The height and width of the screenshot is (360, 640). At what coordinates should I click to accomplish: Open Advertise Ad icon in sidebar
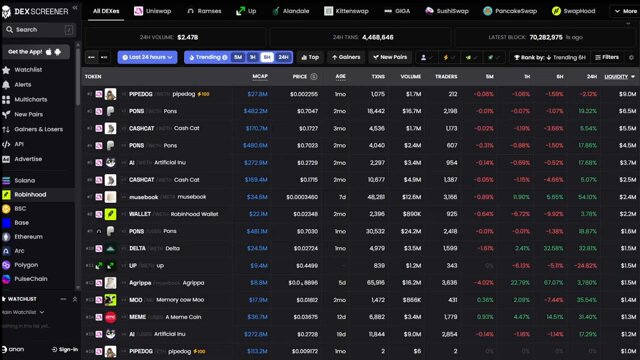6,159
